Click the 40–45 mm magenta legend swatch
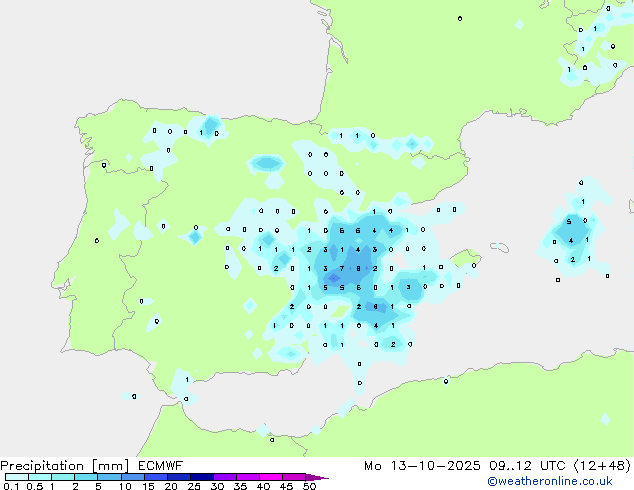 click(271, 477)
